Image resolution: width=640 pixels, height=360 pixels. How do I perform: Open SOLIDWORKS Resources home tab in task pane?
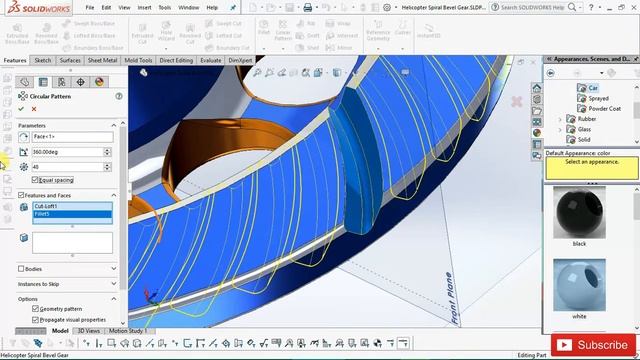[x=537, y=88]
